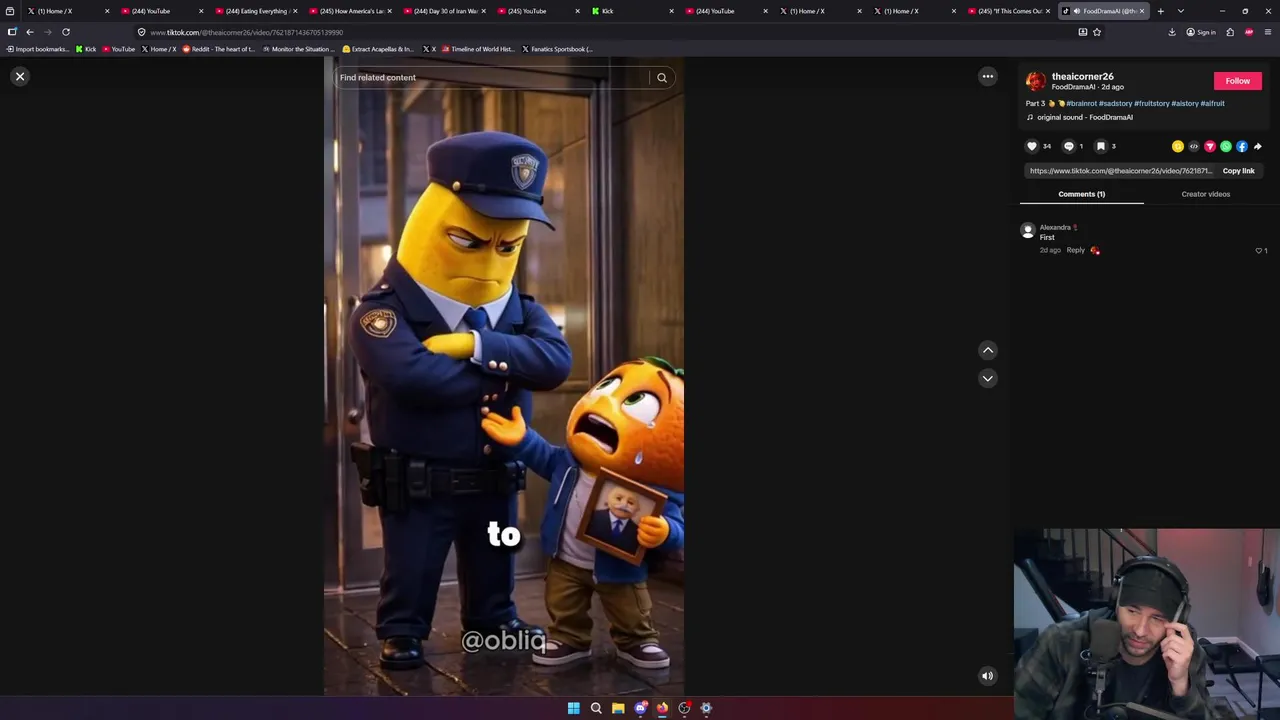Click the mute icon on FoodDramaAI tab
This screenshot has height=720, width=1280.
pos(1076,11)
